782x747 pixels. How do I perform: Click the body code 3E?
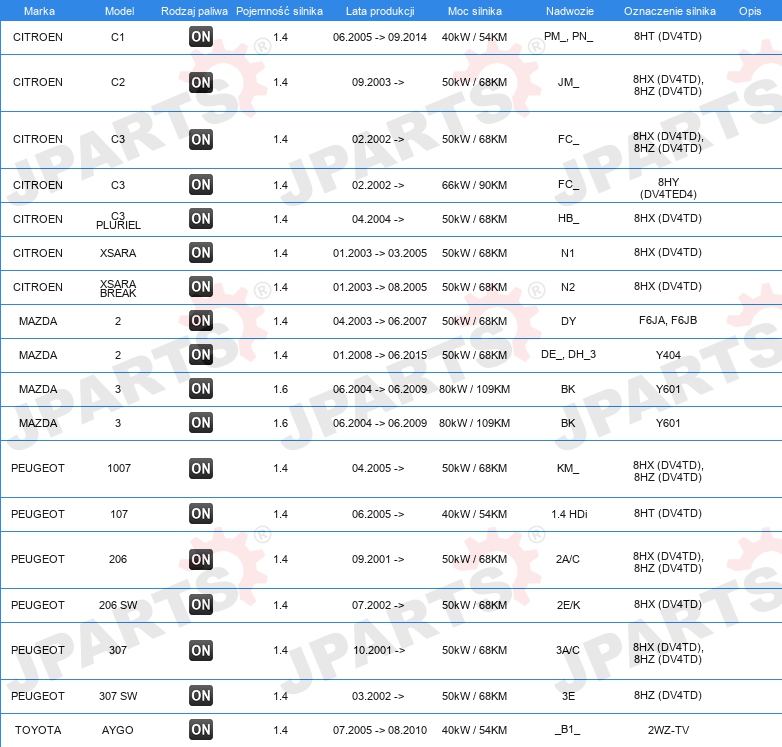[x=569, y=696]
